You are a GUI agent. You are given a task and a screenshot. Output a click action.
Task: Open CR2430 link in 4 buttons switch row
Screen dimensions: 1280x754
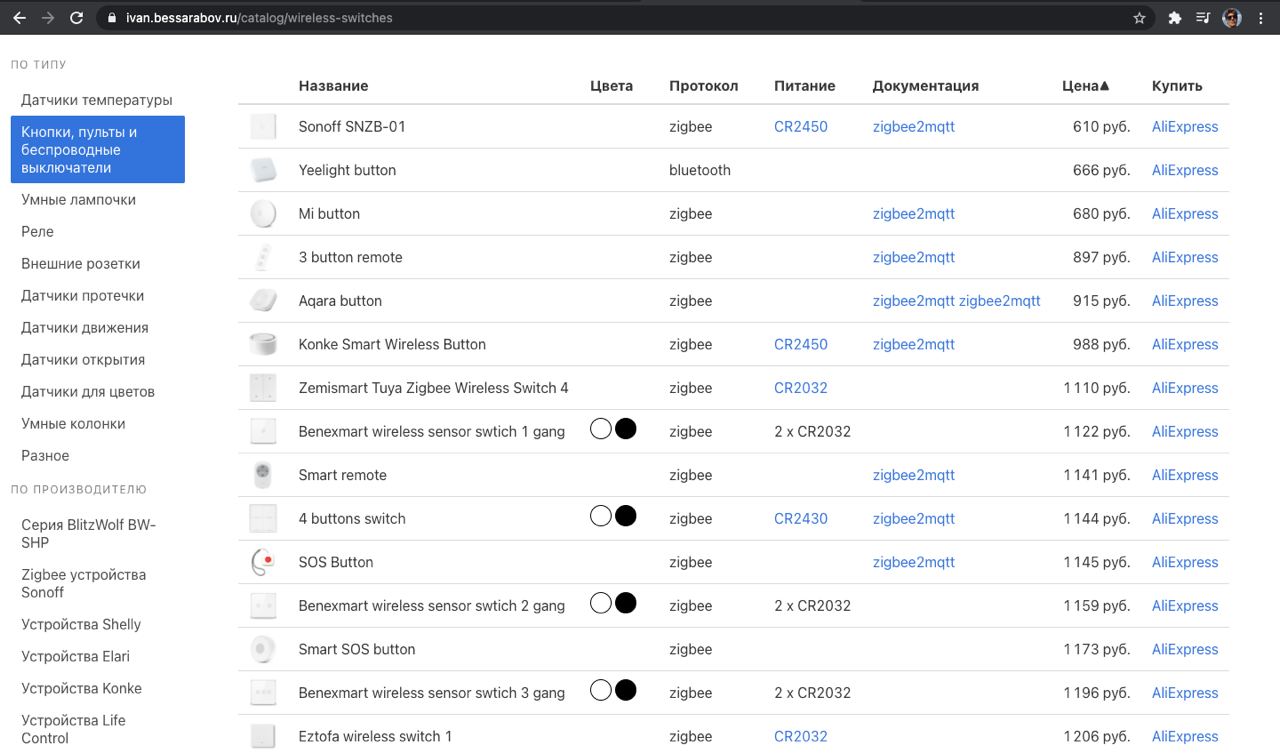coord(801,519)
